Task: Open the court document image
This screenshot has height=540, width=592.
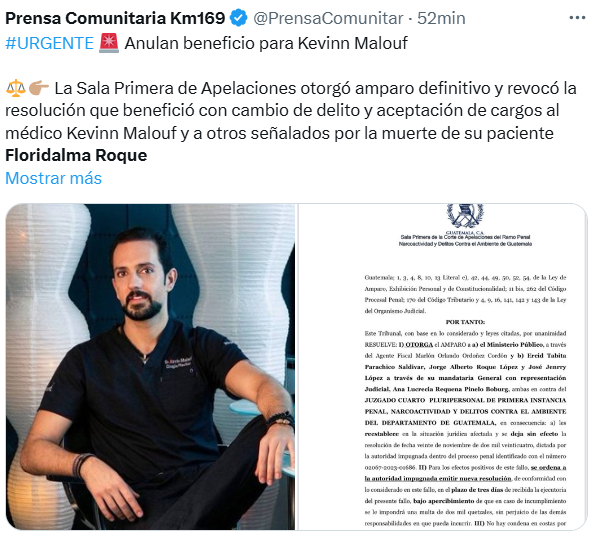Action: coord(442,367)
